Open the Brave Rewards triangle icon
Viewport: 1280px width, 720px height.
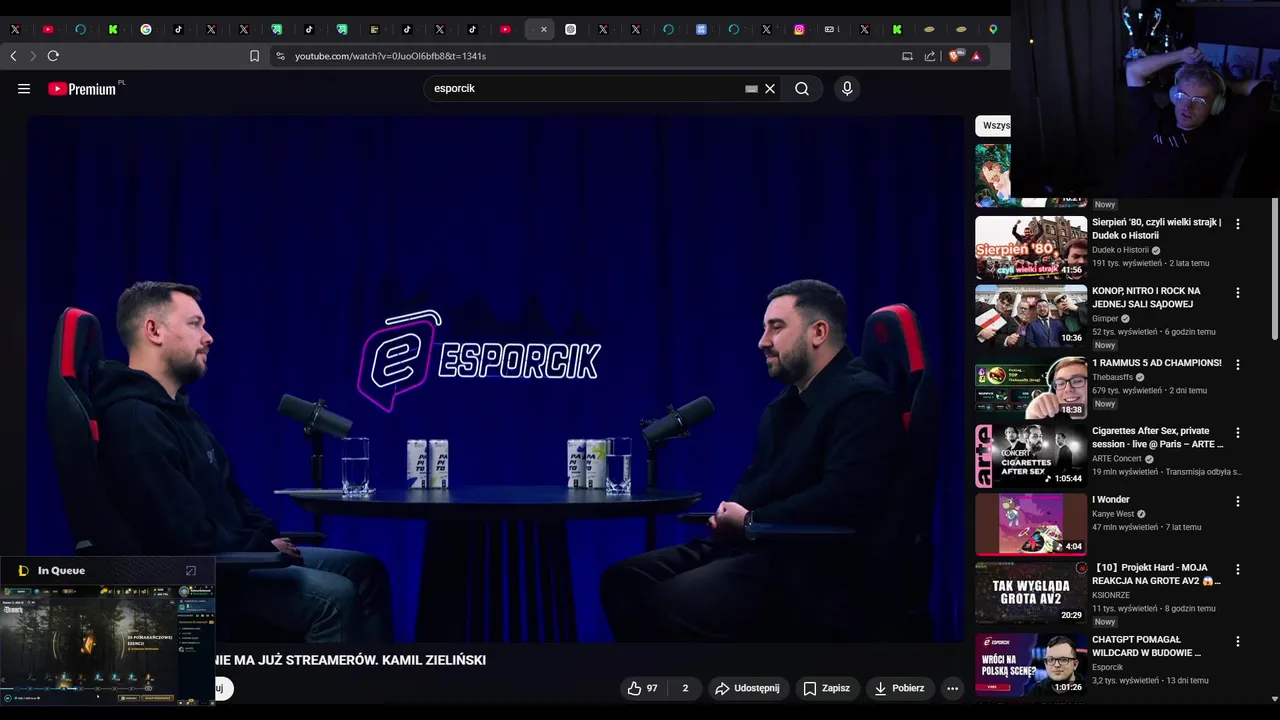(x=976, y=56)
